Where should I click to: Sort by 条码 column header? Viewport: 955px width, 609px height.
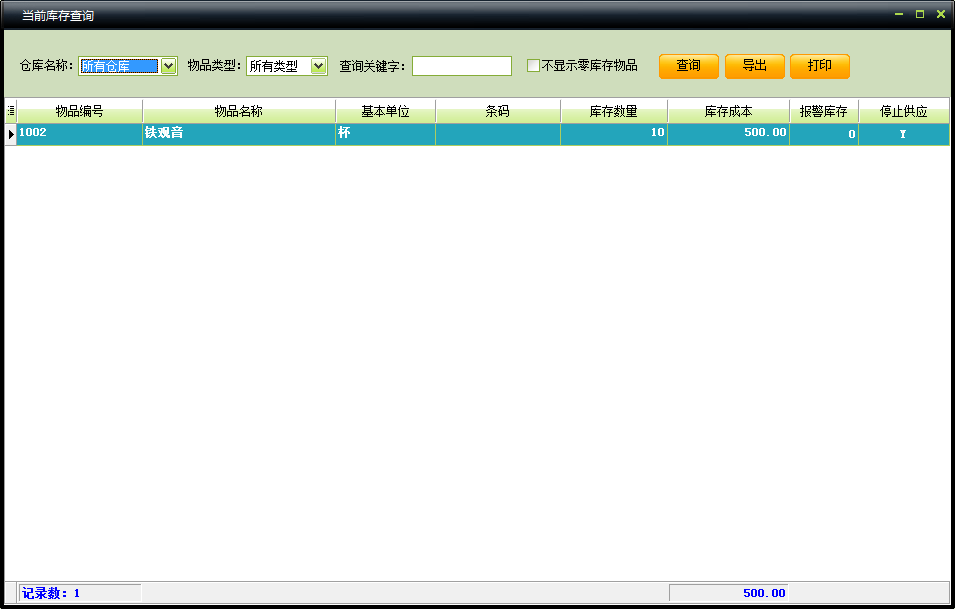pyautogui.click(x=498, y=111)
